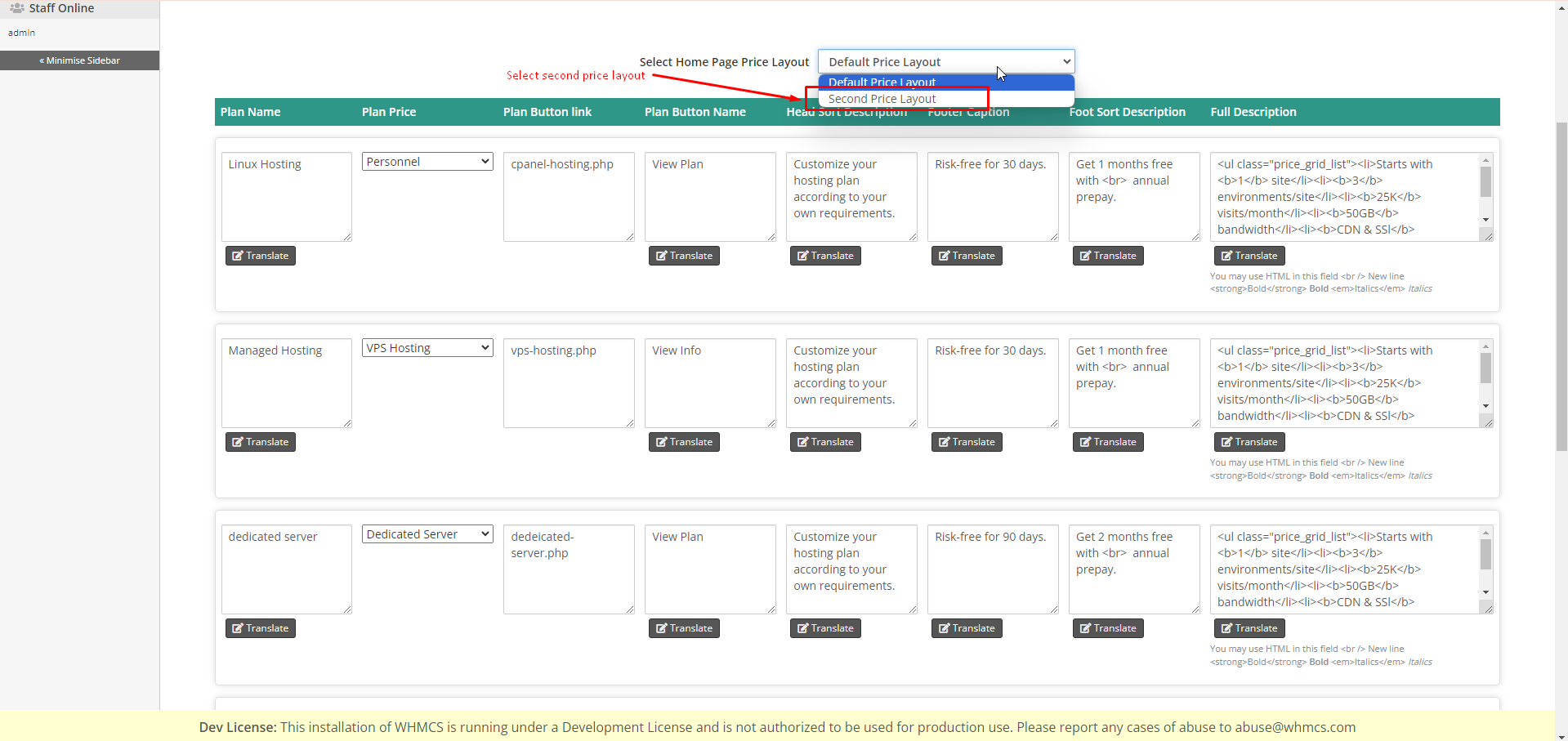This screenshot has height=741, width=1568.
Task: Open Personnel plan price dropdown
Action: [427, 162]
